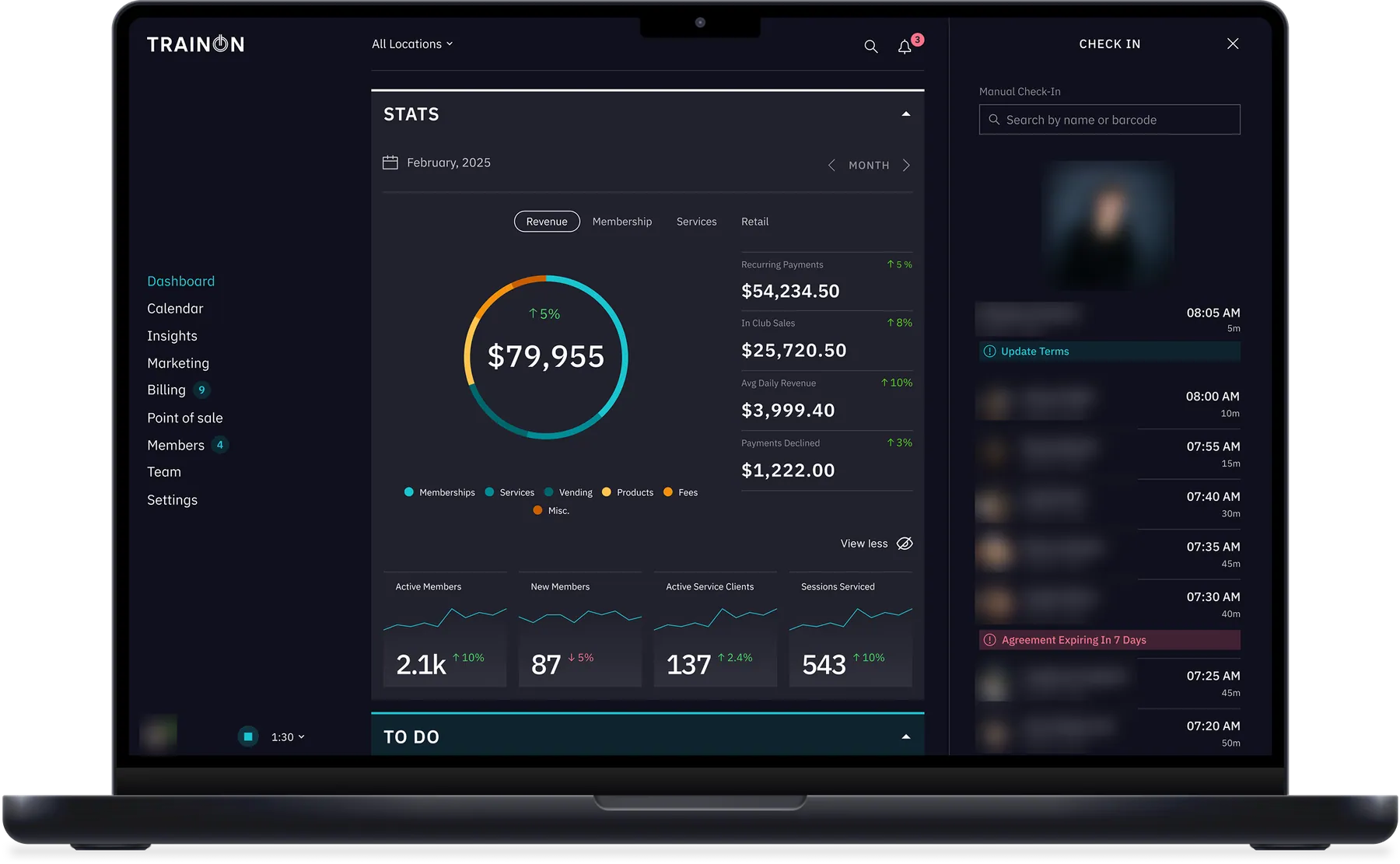This screenshot has height=864, width=1400.
Task: Collapse the TO DO section
Action: click(905, 737)
